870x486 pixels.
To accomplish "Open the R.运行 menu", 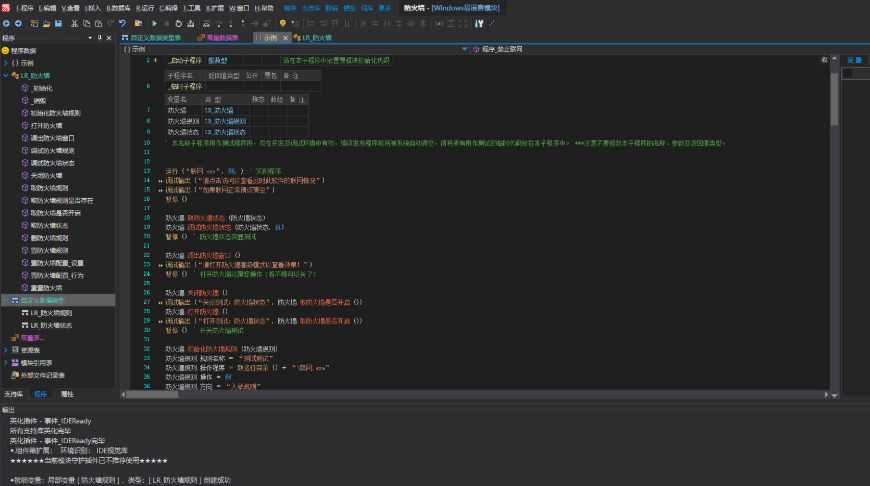I will click(145, 7).
